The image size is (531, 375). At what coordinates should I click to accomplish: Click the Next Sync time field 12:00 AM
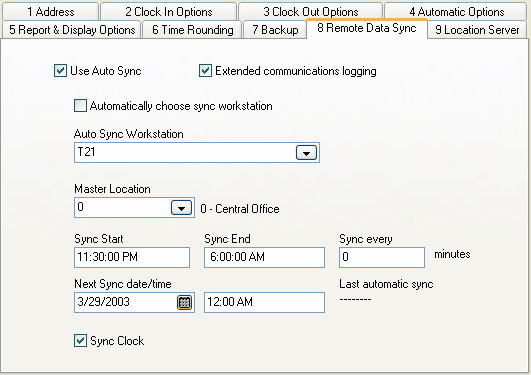[264, 302]
